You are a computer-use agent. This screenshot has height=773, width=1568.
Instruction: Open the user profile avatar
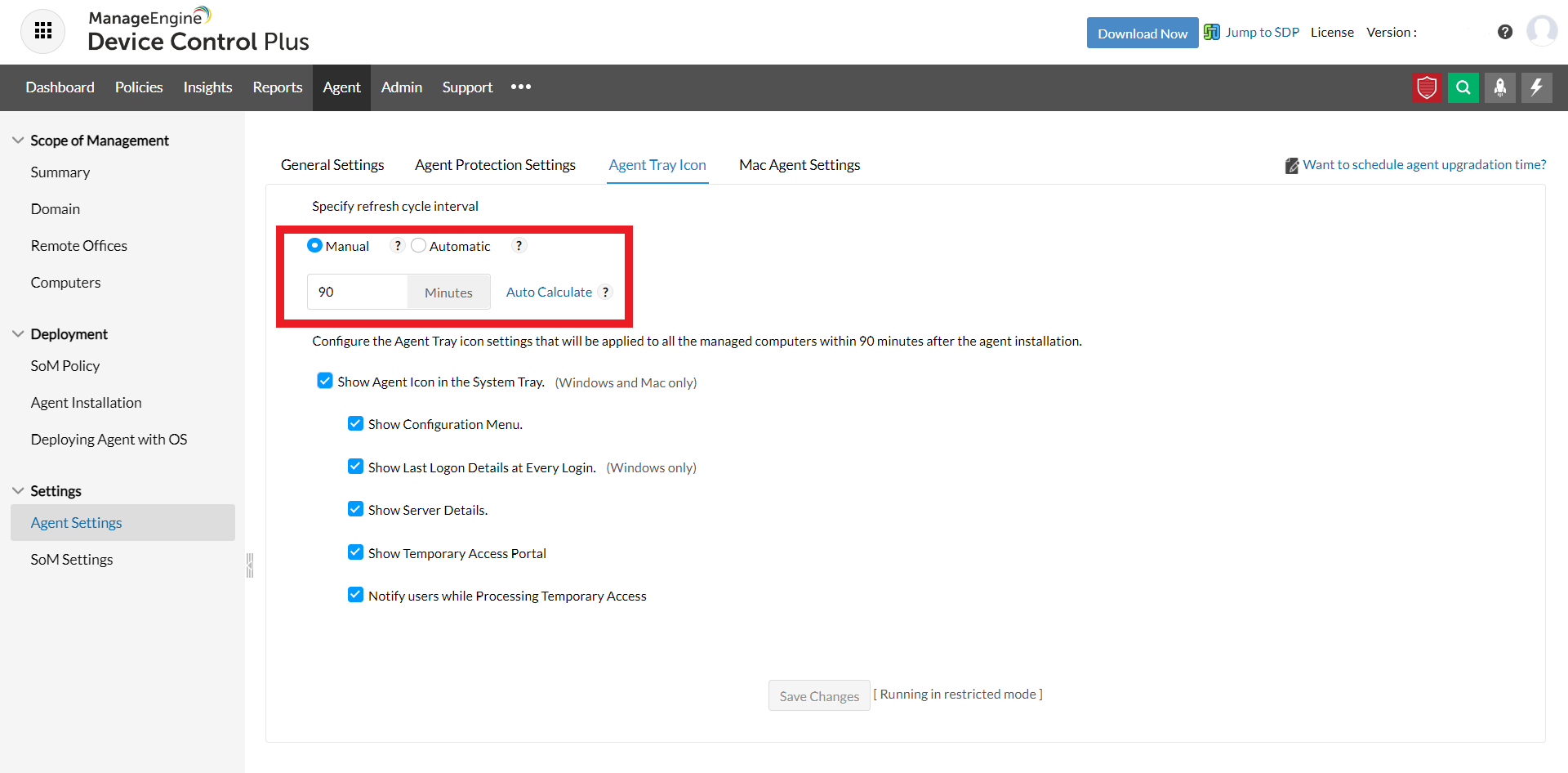coord(1542,31)
